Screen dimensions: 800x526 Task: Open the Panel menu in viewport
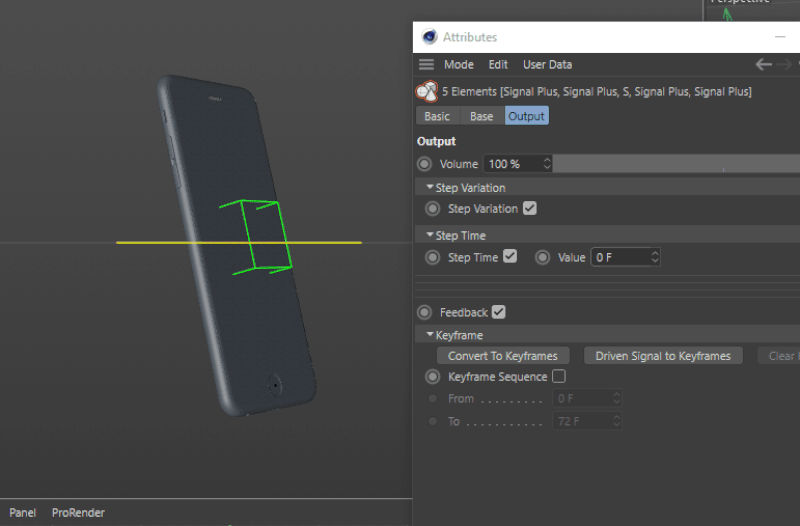[x=22, y=513]
